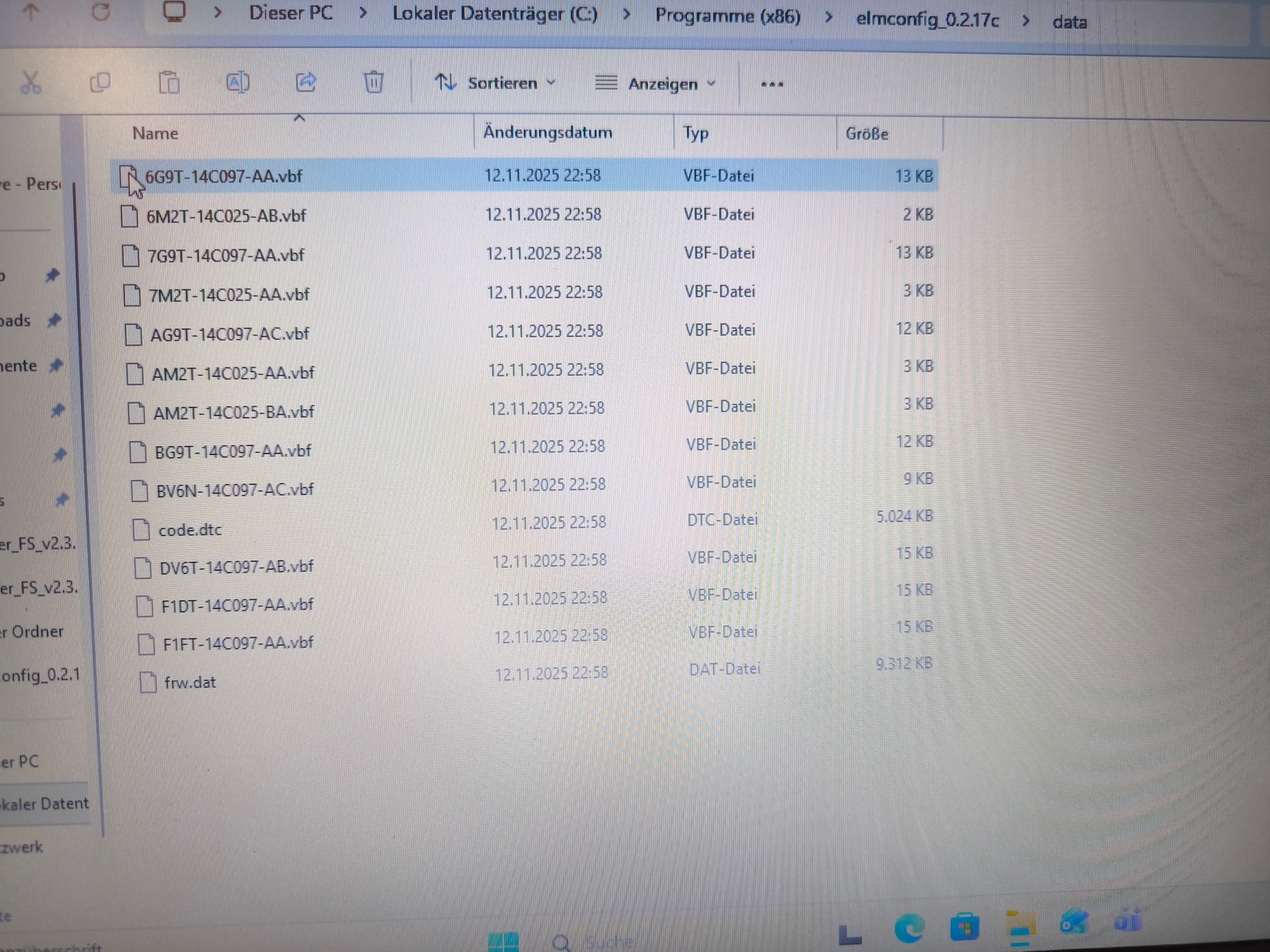This screenshot has height=952, width=1270.
Task: Sort files by the Name column header
Action: pos(156,133)
